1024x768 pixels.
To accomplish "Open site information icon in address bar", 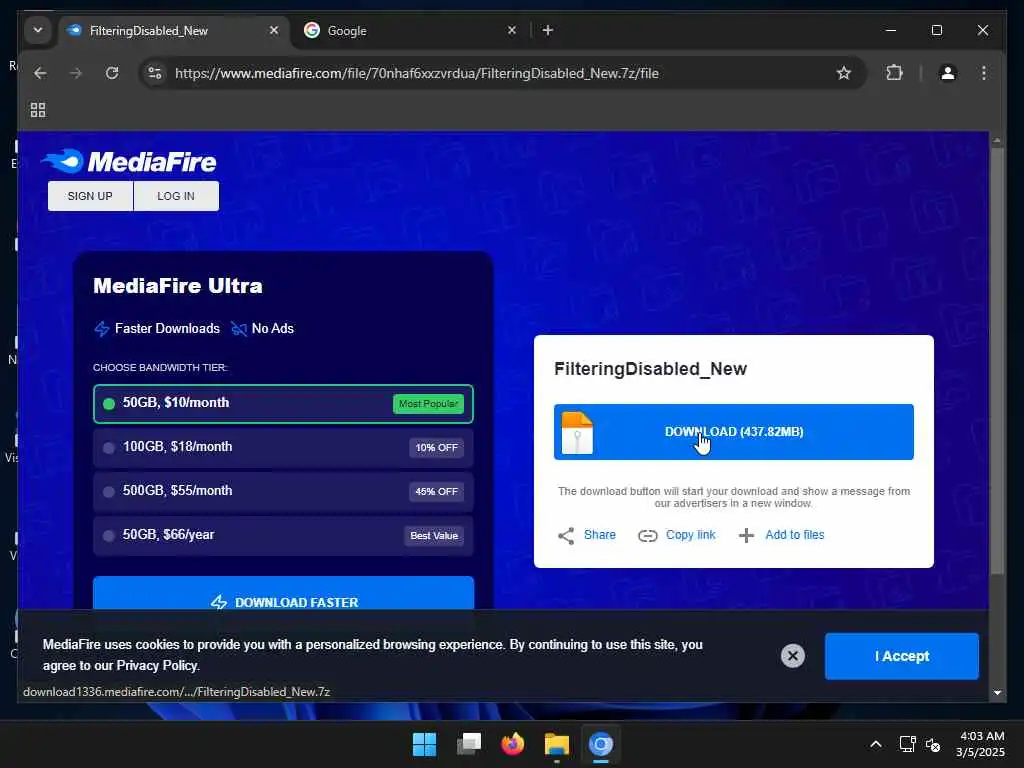I will tap(155, 73).
